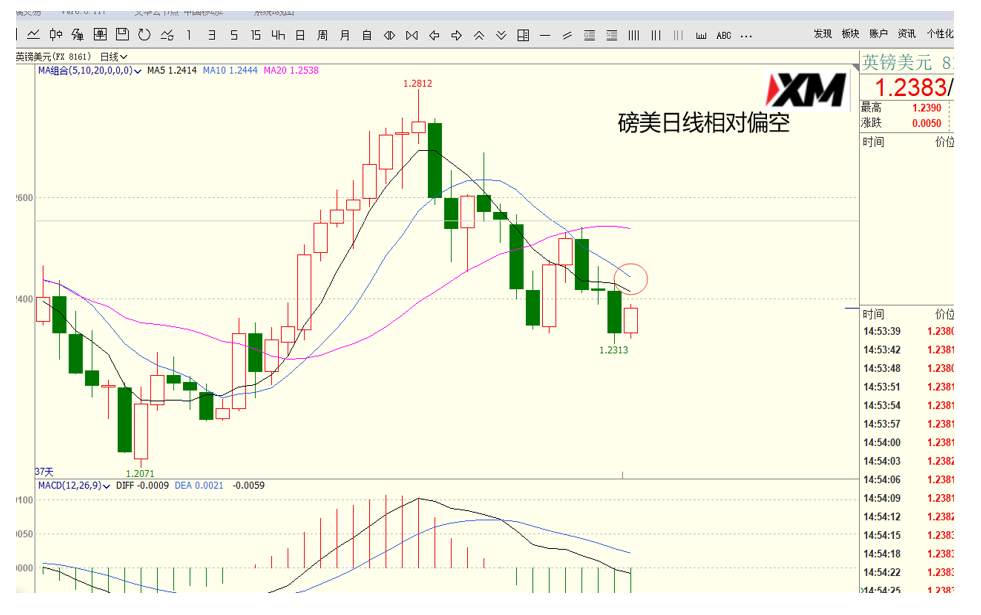Click the three vertical lines icon
The height and width of the screenshot is (615, 981).
[x=656, y=36]
